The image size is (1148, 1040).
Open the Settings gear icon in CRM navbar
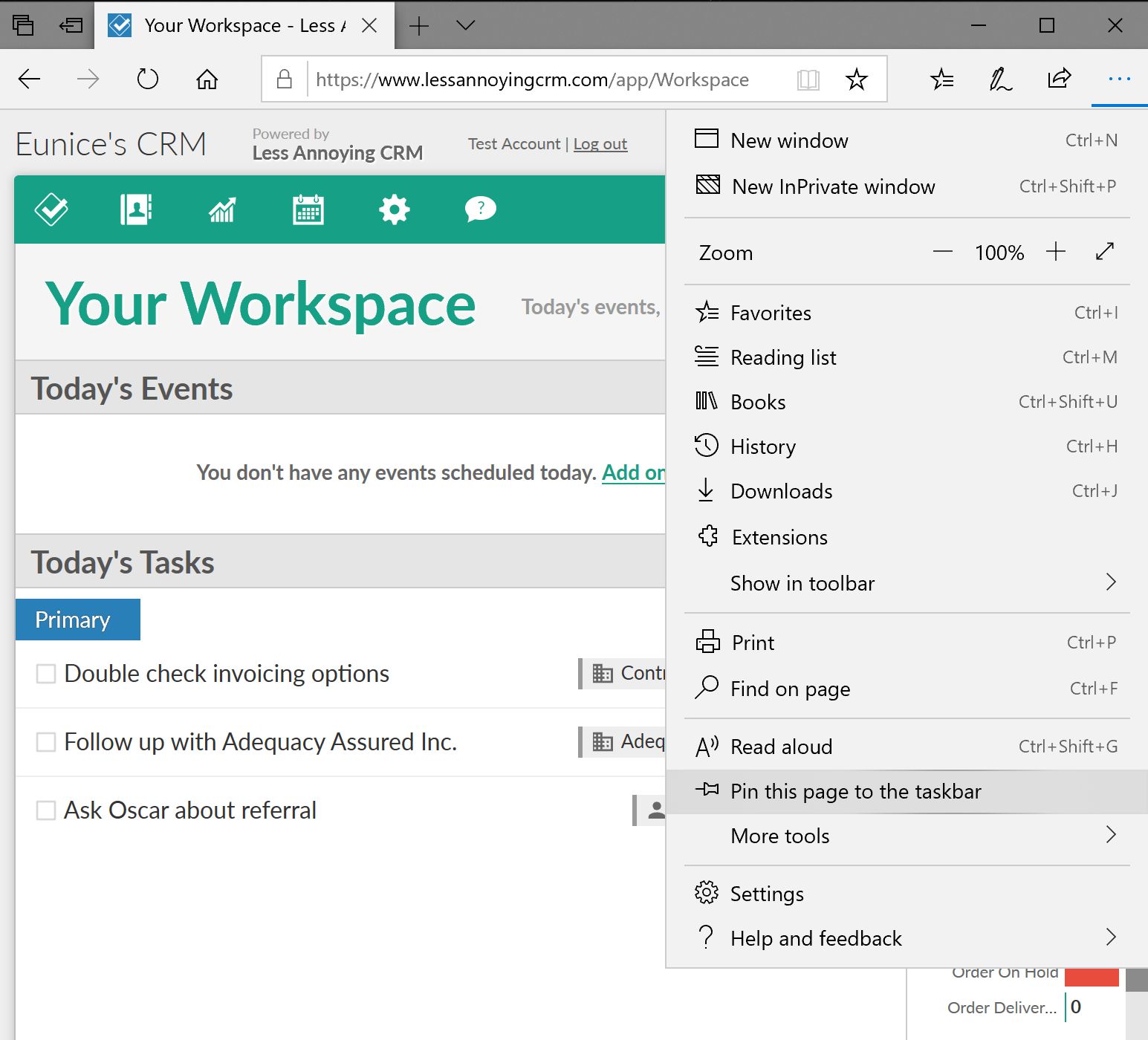coord(395,209)
